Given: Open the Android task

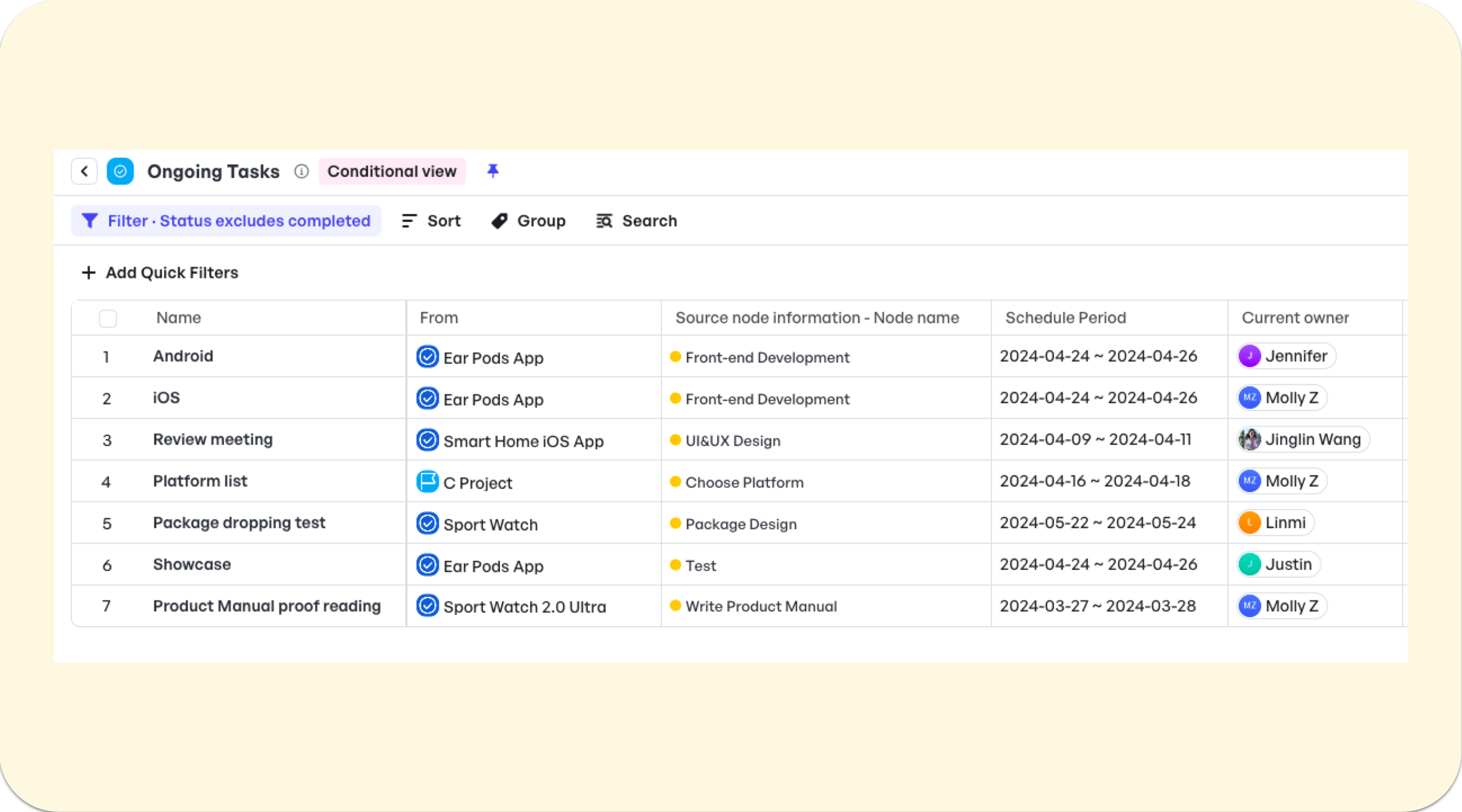Looking at the screenshot, I should (x=183, y=356).
